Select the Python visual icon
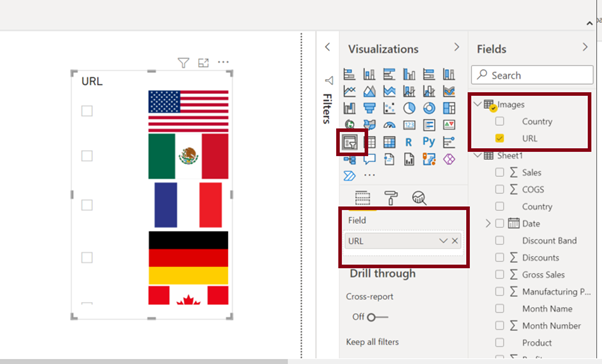Image resolution: width=602 pixels, height=364 pixels. tap(429, 142)
